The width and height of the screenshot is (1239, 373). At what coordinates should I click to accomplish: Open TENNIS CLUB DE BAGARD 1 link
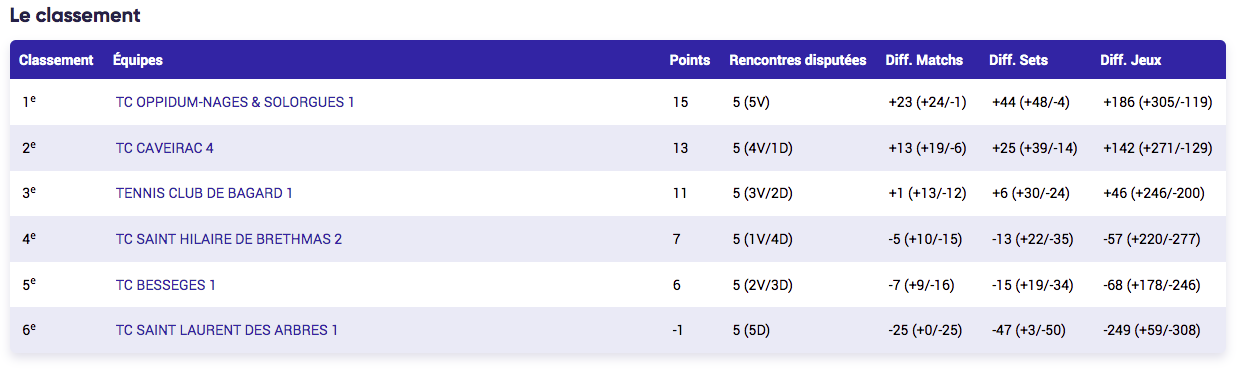(x=204, y=193)
